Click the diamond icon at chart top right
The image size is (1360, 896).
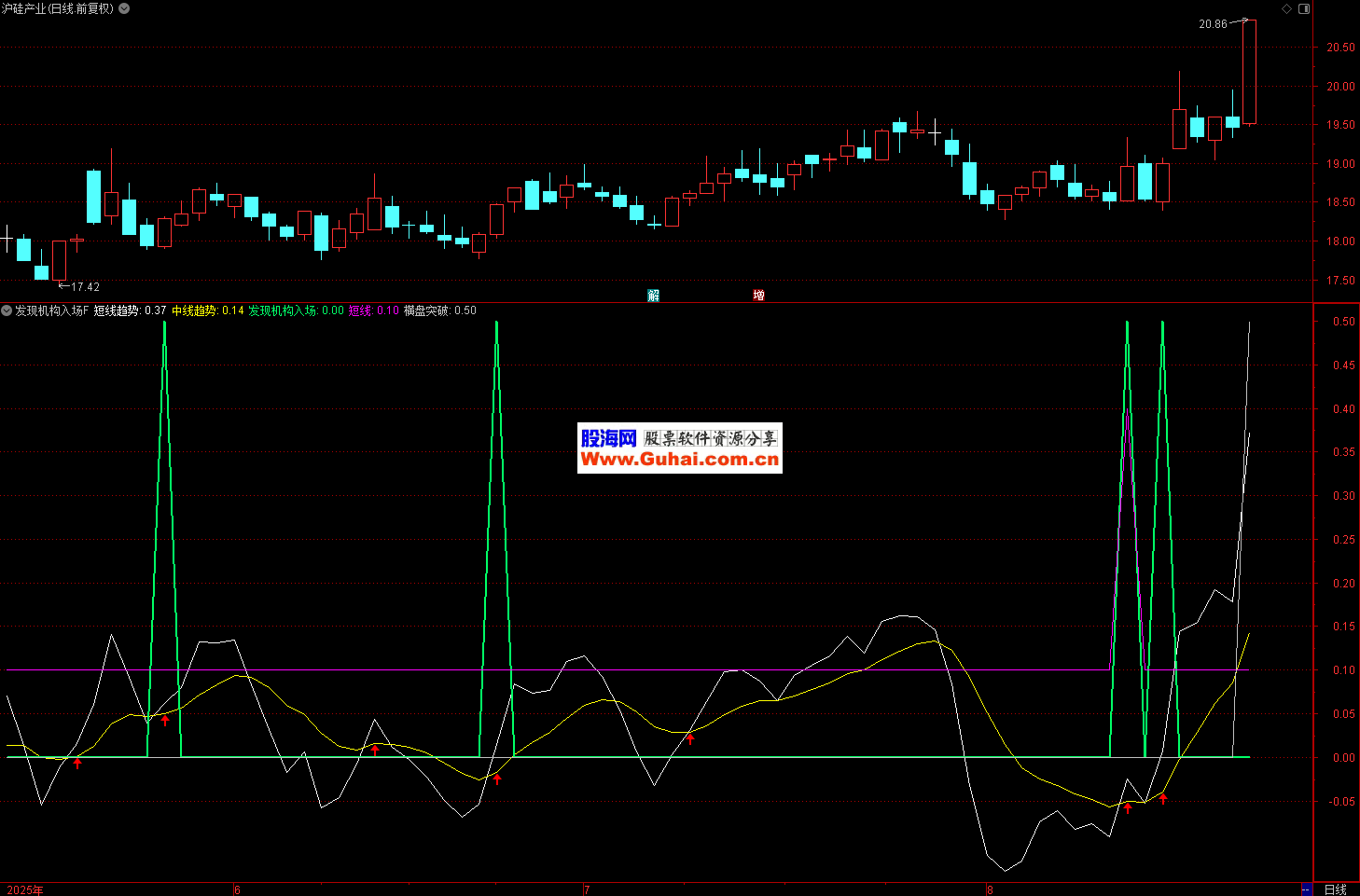click(1287, 8)
